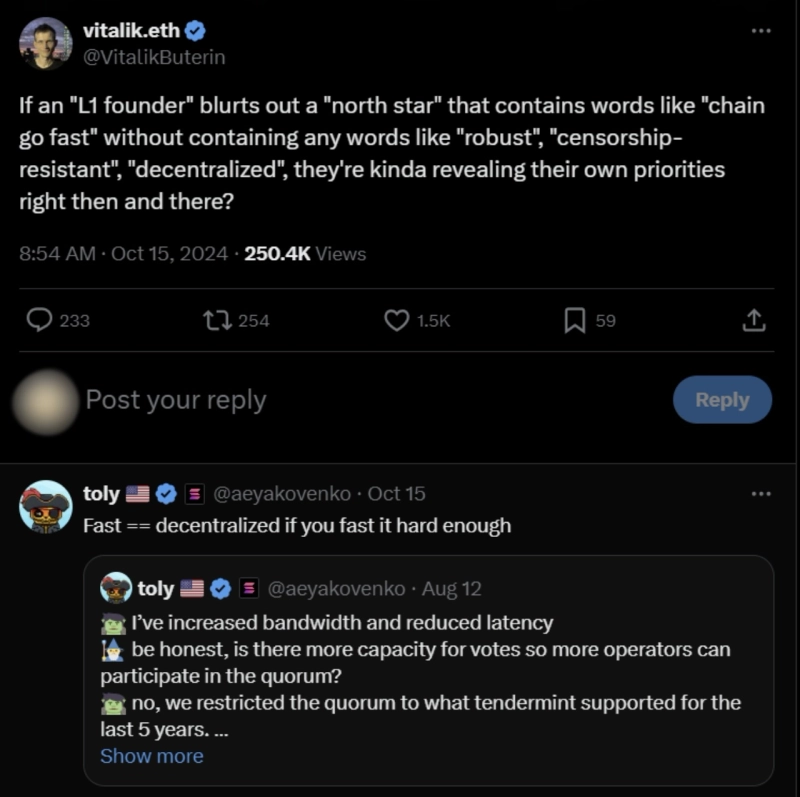The image size is (800, 797).
Task: Click toly's blue verified badge in the reply
Action: tap(166, 494)
